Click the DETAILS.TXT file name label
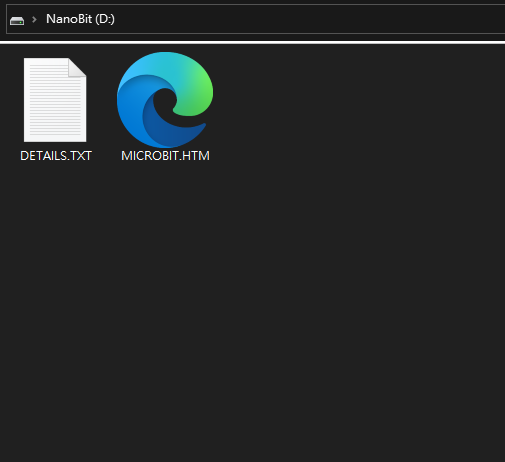Image resolution: width=505 pixels, height=462 pixels. click(x=56, y=156)
